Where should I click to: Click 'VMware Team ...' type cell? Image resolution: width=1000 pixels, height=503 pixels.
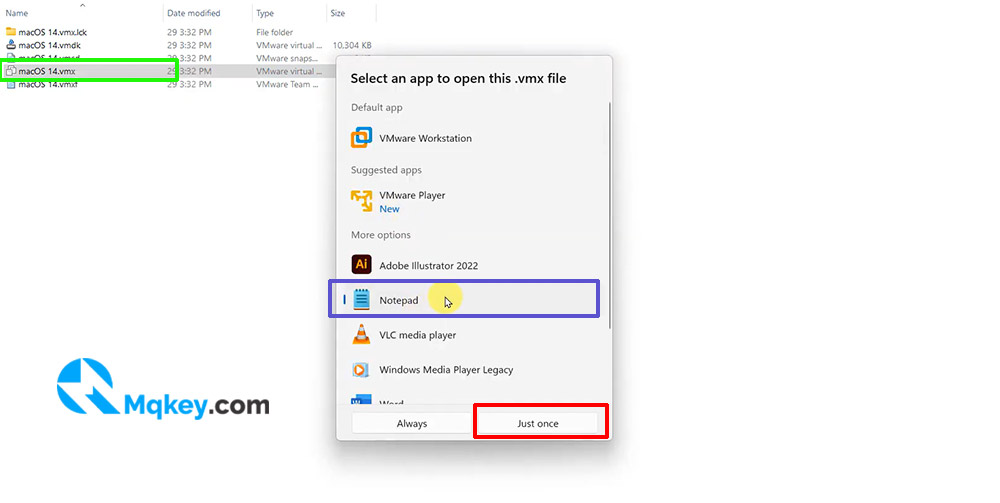pyautogui.click(x=287, y=84)
